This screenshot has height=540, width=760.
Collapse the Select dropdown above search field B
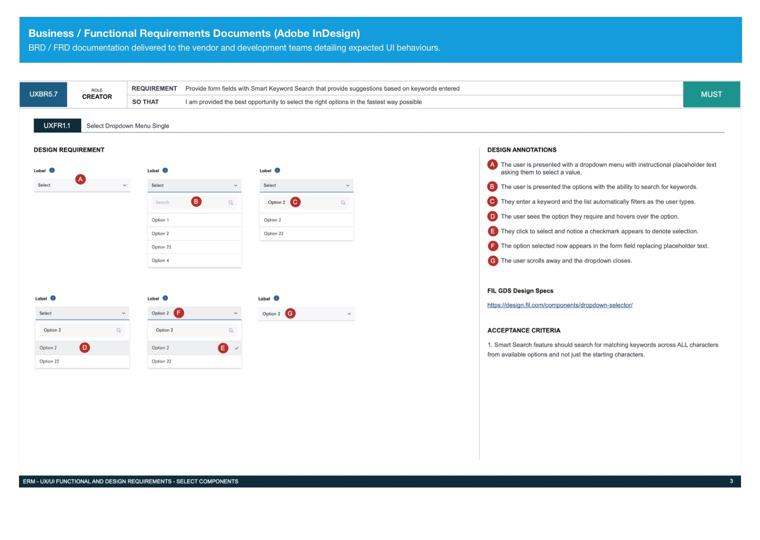tap(194, 185)
